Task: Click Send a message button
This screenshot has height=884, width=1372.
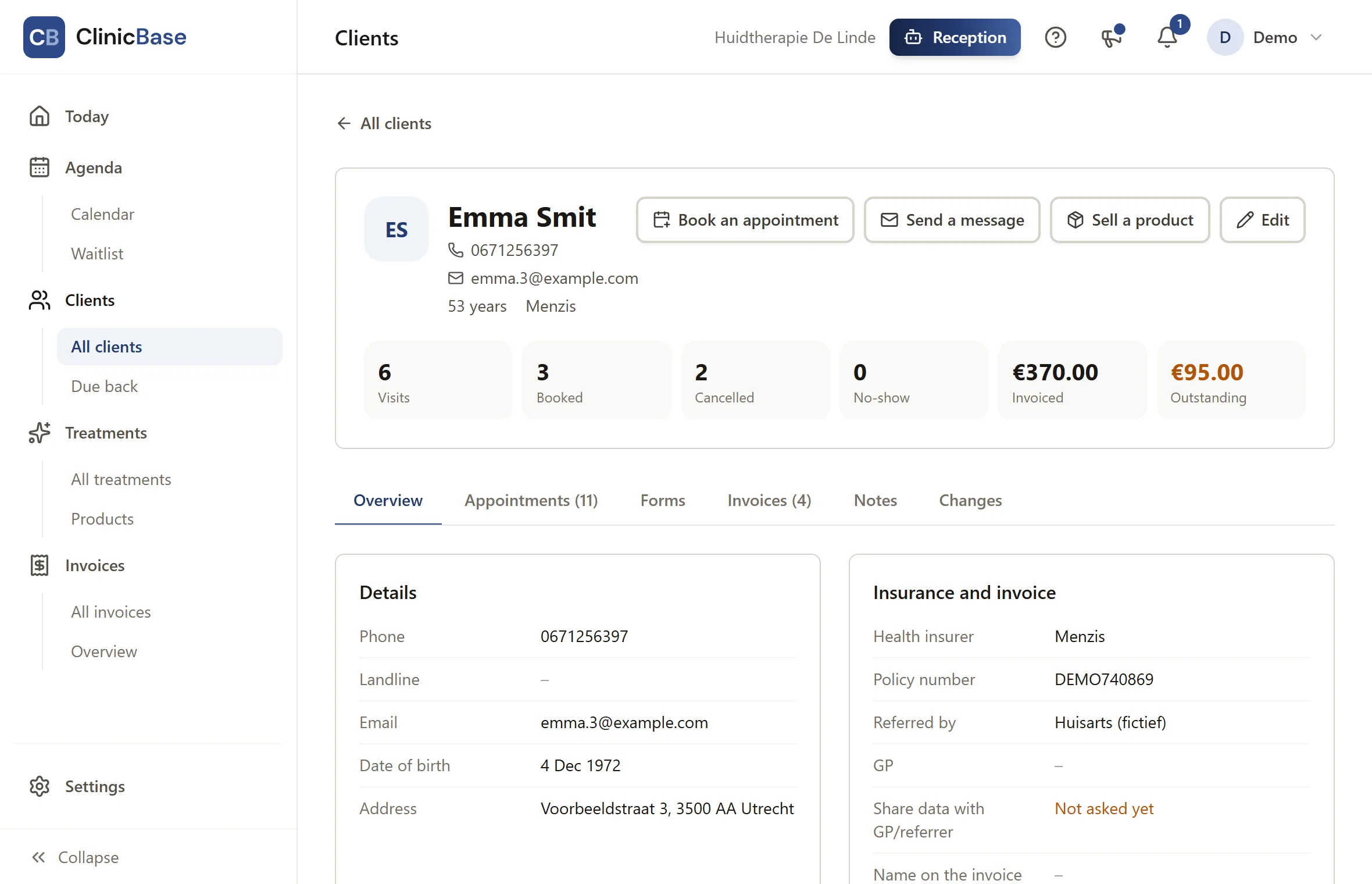Action: 952,220
